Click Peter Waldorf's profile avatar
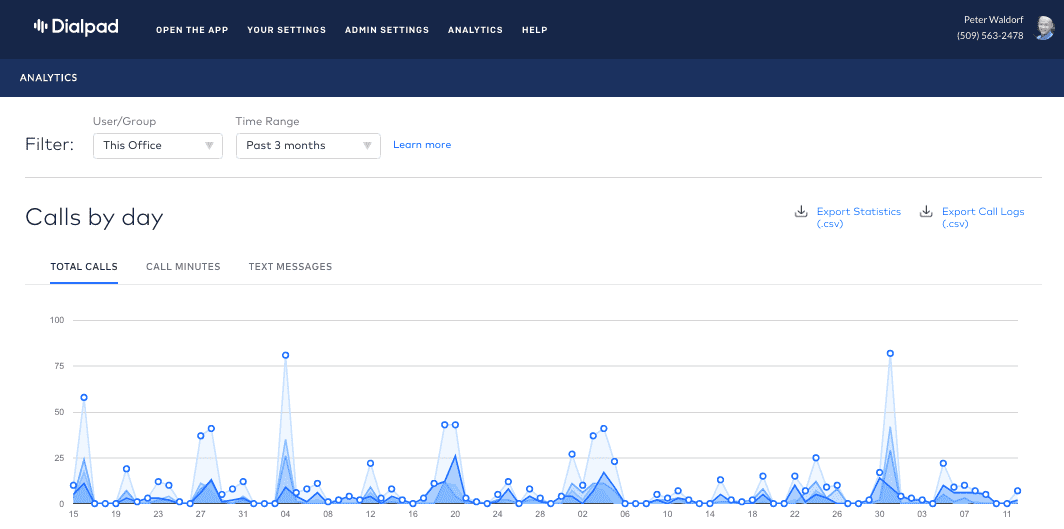The image size is (1064, 529). [x=1044, y=28]
